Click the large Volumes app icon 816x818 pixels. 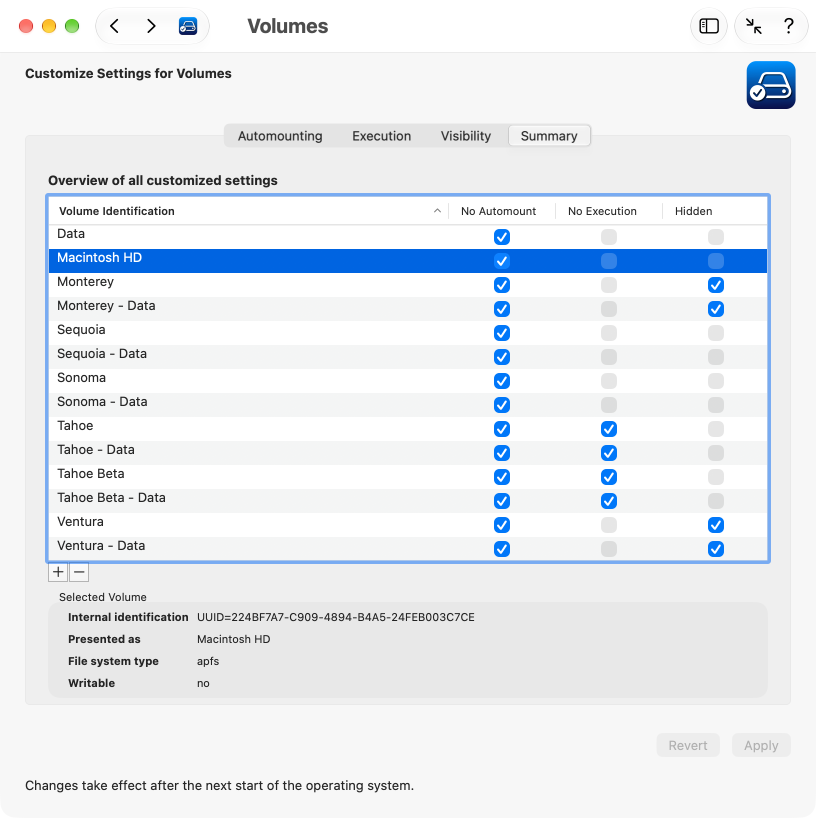coord(771,85)
